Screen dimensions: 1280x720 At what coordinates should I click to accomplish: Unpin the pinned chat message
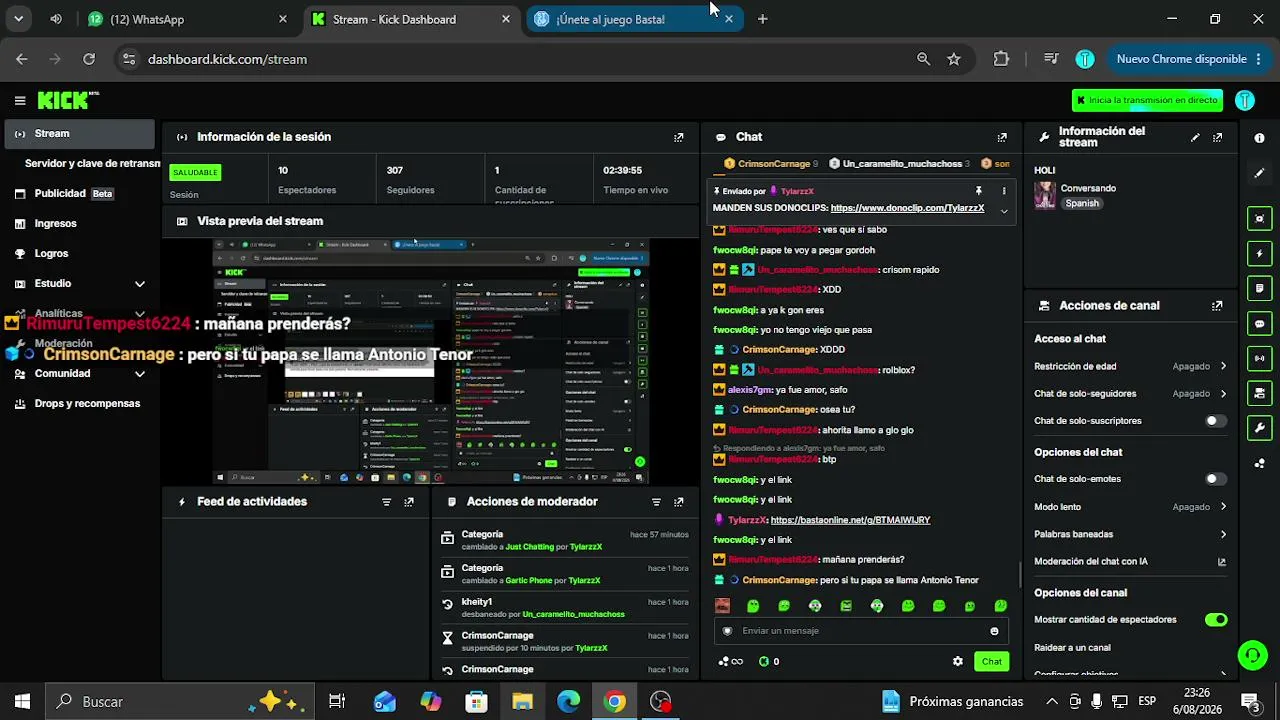tap(979, 191)
